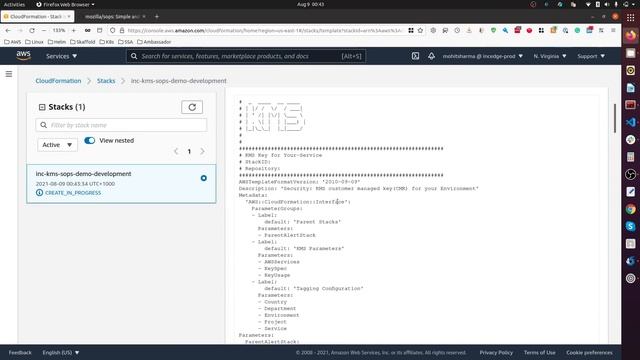Open the Ubuntu applications grid

point(631,17)
